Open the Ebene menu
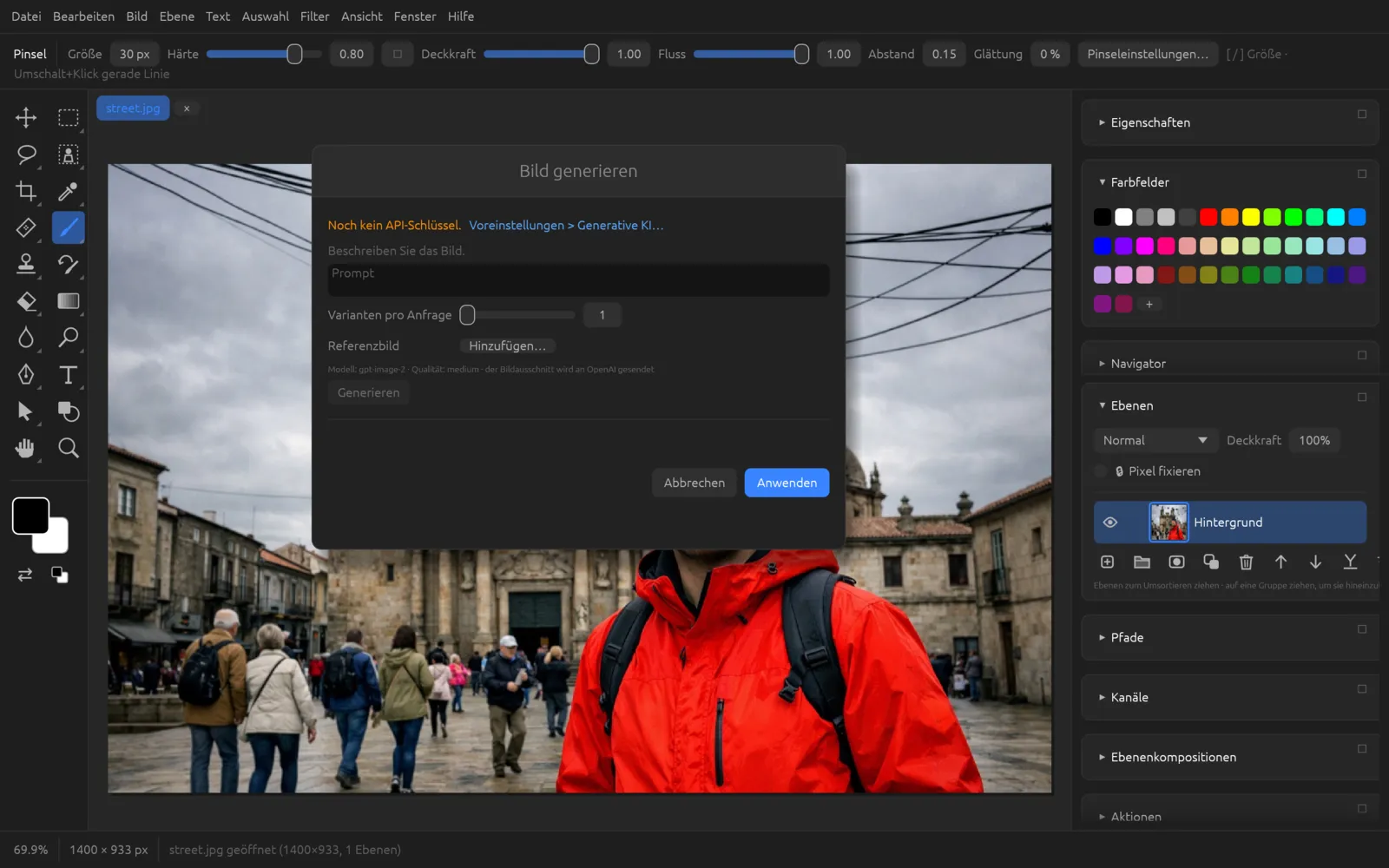Screen dimensions: 1389x868 click(177, 16)
